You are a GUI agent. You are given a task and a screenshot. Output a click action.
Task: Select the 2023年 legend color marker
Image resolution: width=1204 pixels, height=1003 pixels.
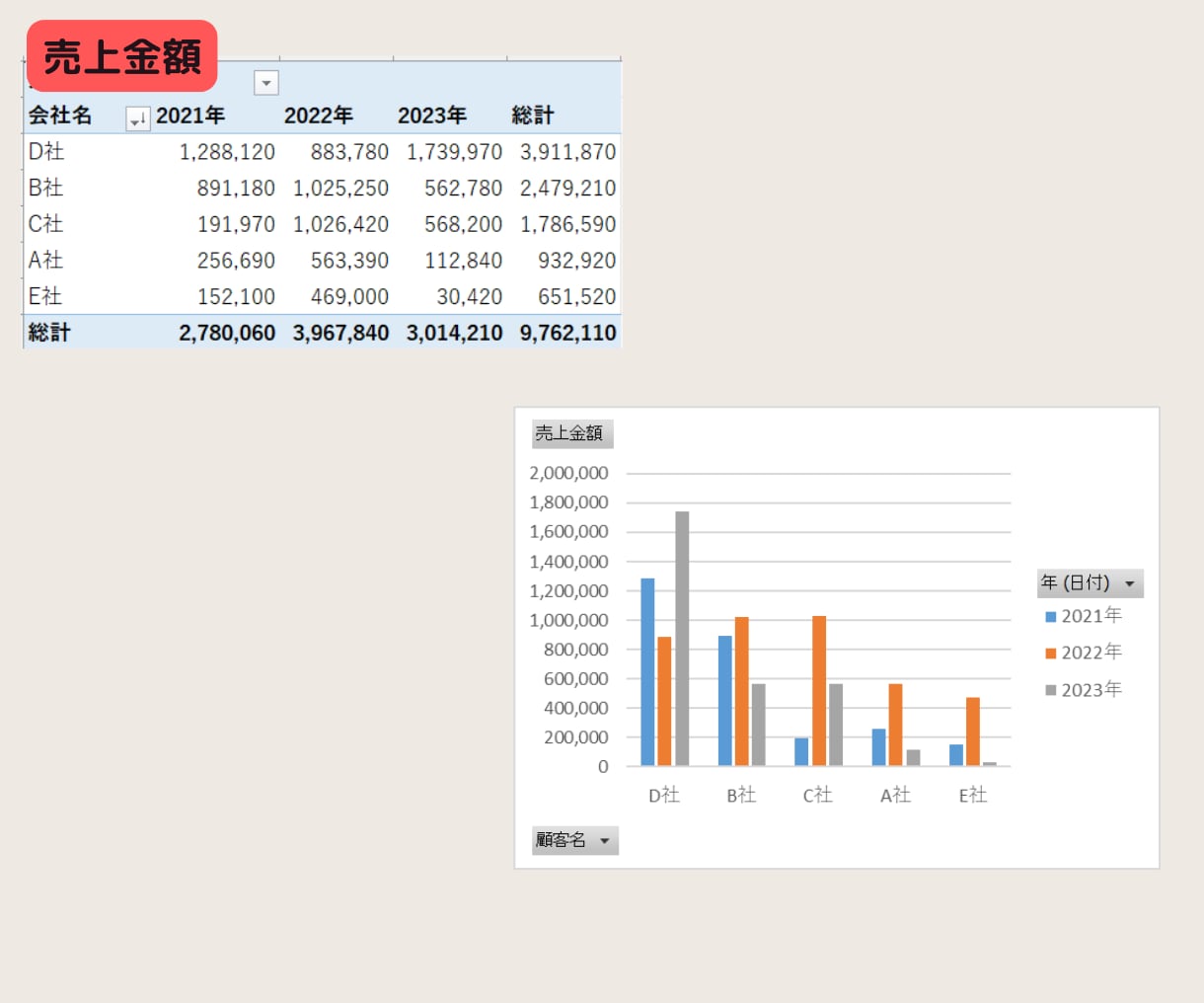coord(1051,690)
